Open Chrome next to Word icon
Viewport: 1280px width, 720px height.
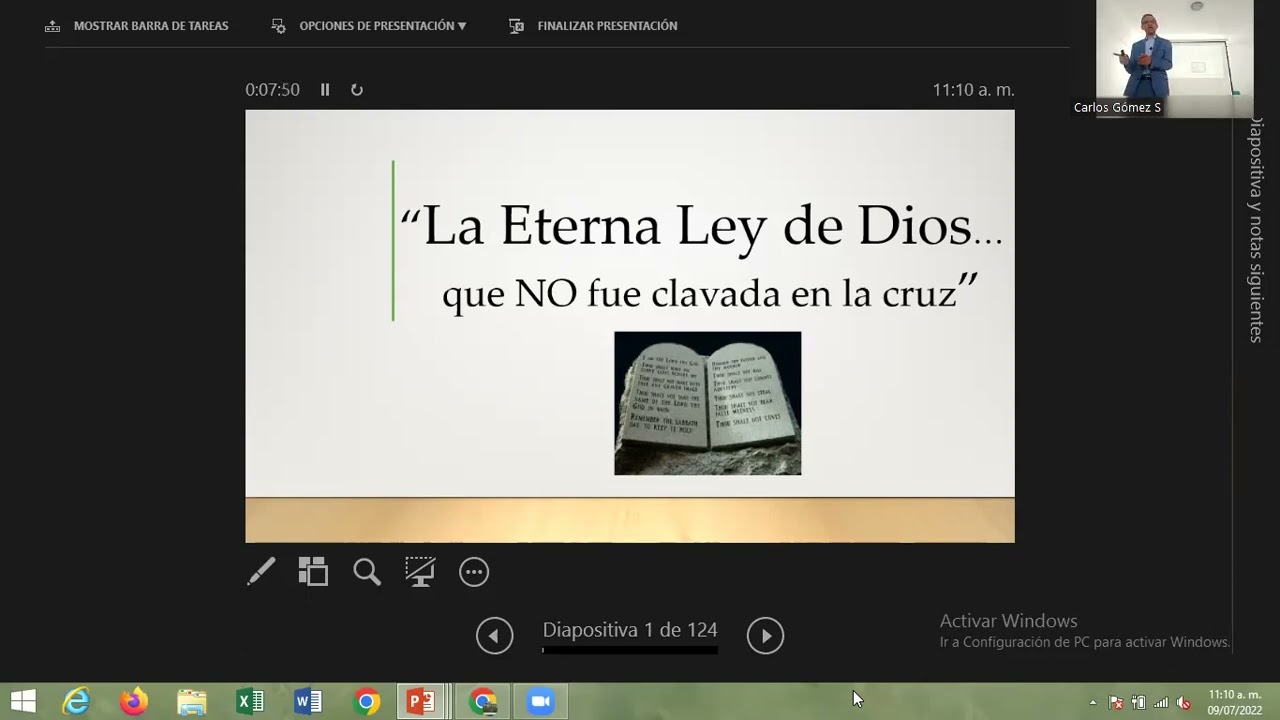tap(366, 702)
